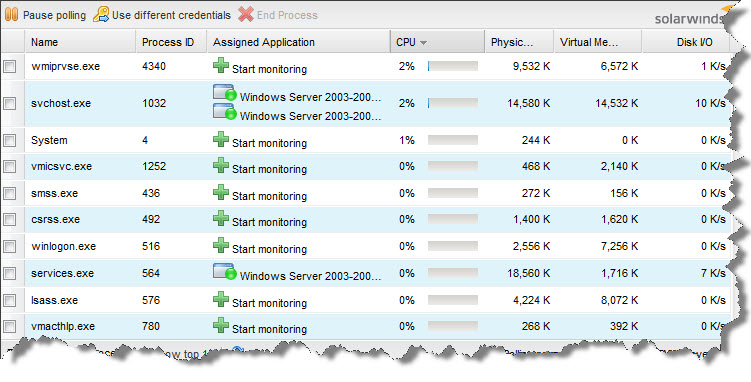Sort by the Process ID column header
The image size is (751, 382).
(171, 42)
